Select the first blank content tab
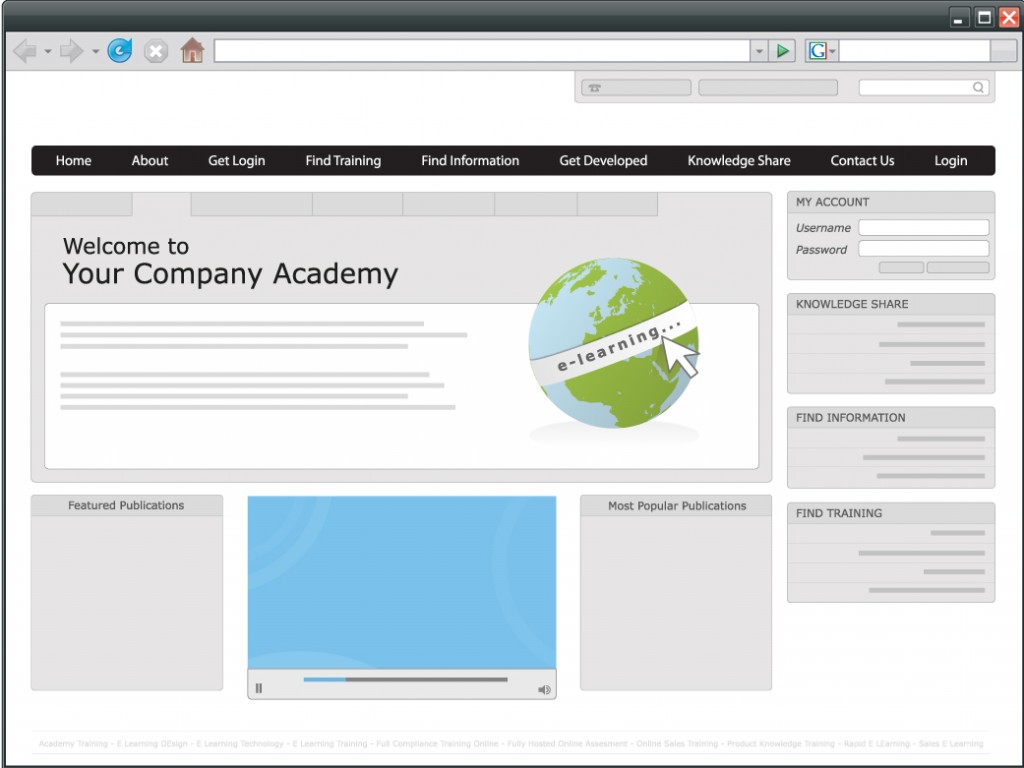 (82, 204)
